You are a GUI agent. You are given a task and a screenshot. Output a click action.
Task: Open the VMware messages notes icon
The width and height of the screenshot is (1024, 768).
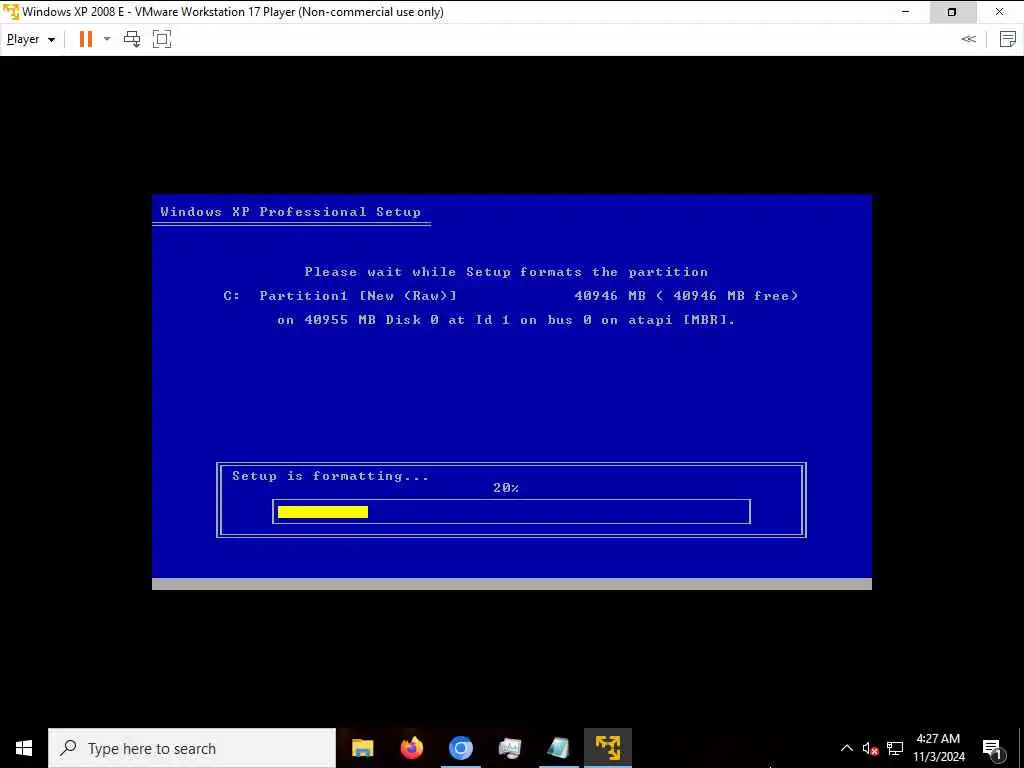1008,39
